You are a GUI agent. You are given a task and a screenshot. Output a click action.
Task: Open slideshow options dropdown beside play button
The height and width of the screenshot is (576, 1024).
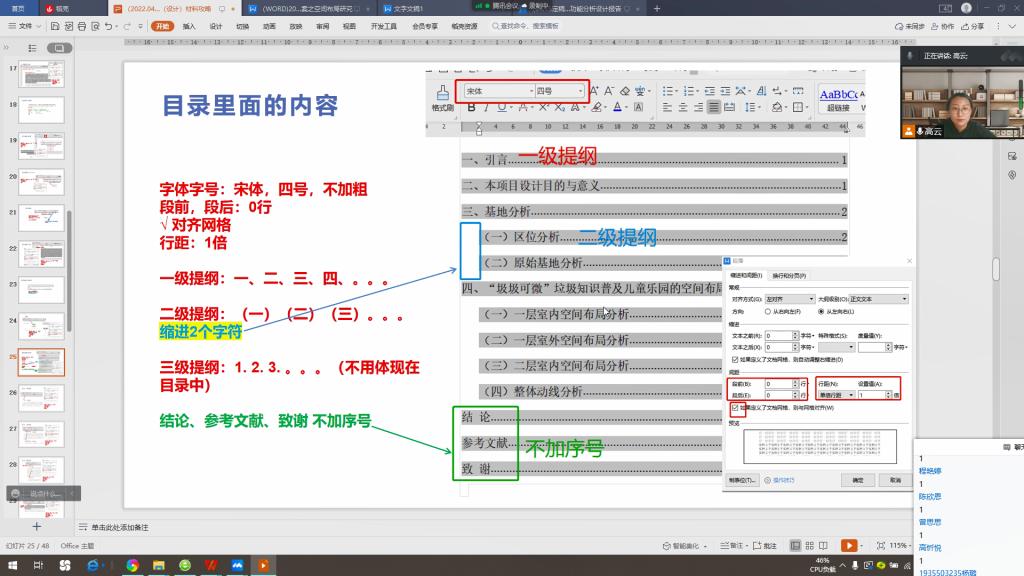click(861, 545)
